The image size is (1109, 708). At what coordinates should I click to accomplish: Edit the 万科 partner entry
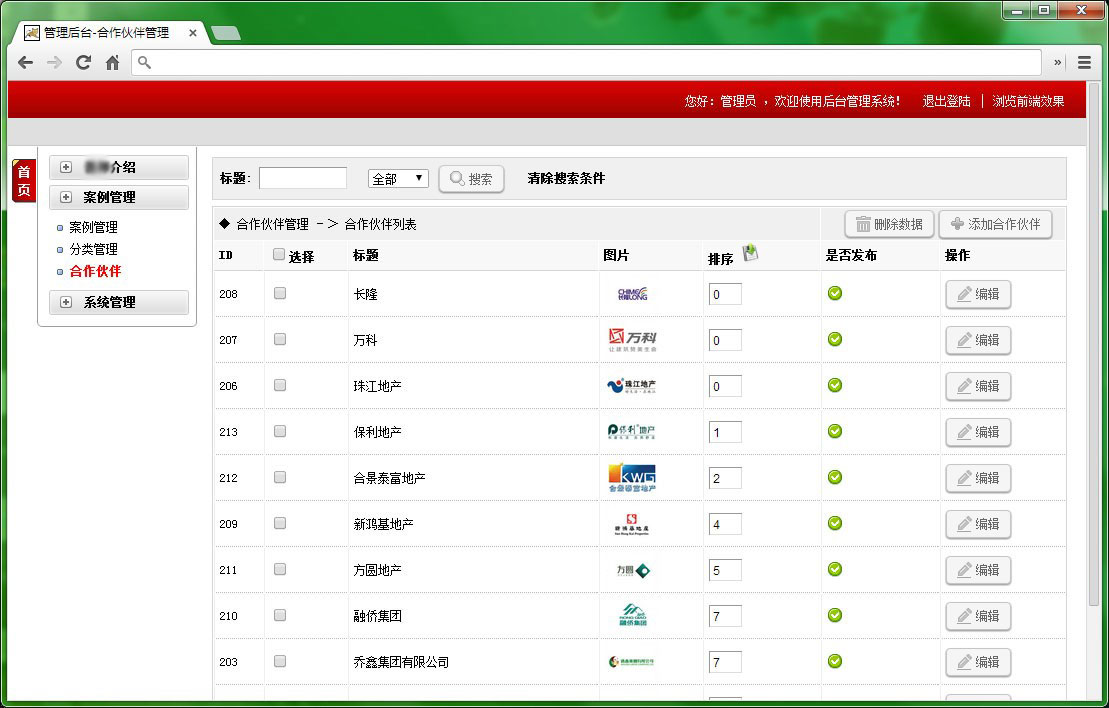[x=978, y=340]
